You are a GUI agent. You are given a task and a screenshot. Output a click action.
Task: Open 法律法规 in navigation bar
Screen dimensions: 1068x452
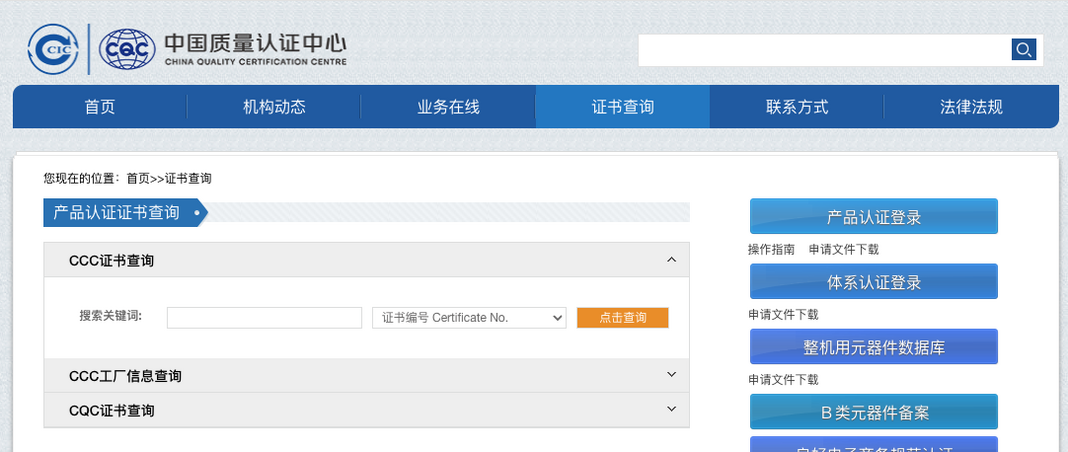click(971, 107)
